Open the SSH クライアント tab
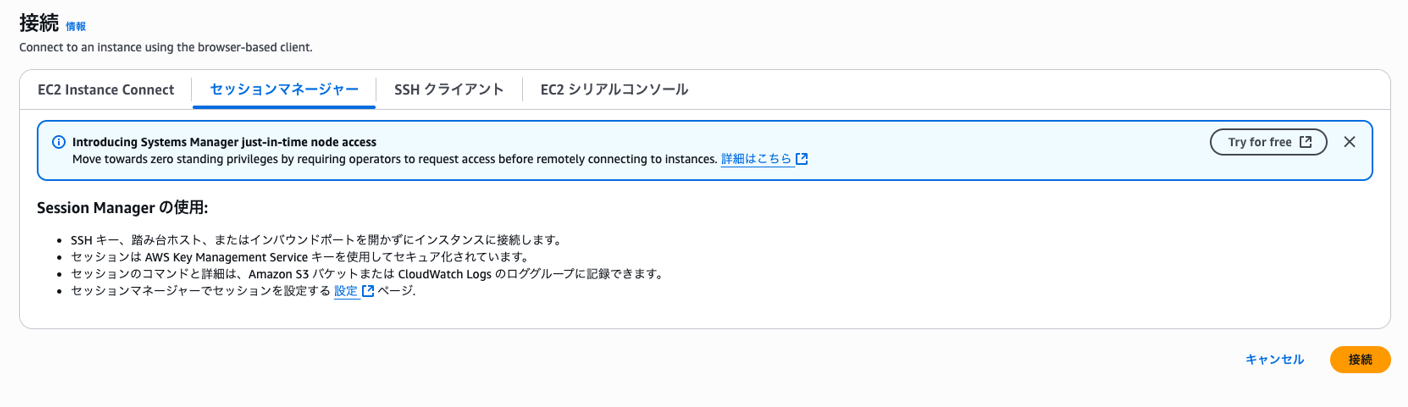The height and width of the screenshot is (407, 1408). click(x=449, y=89)
